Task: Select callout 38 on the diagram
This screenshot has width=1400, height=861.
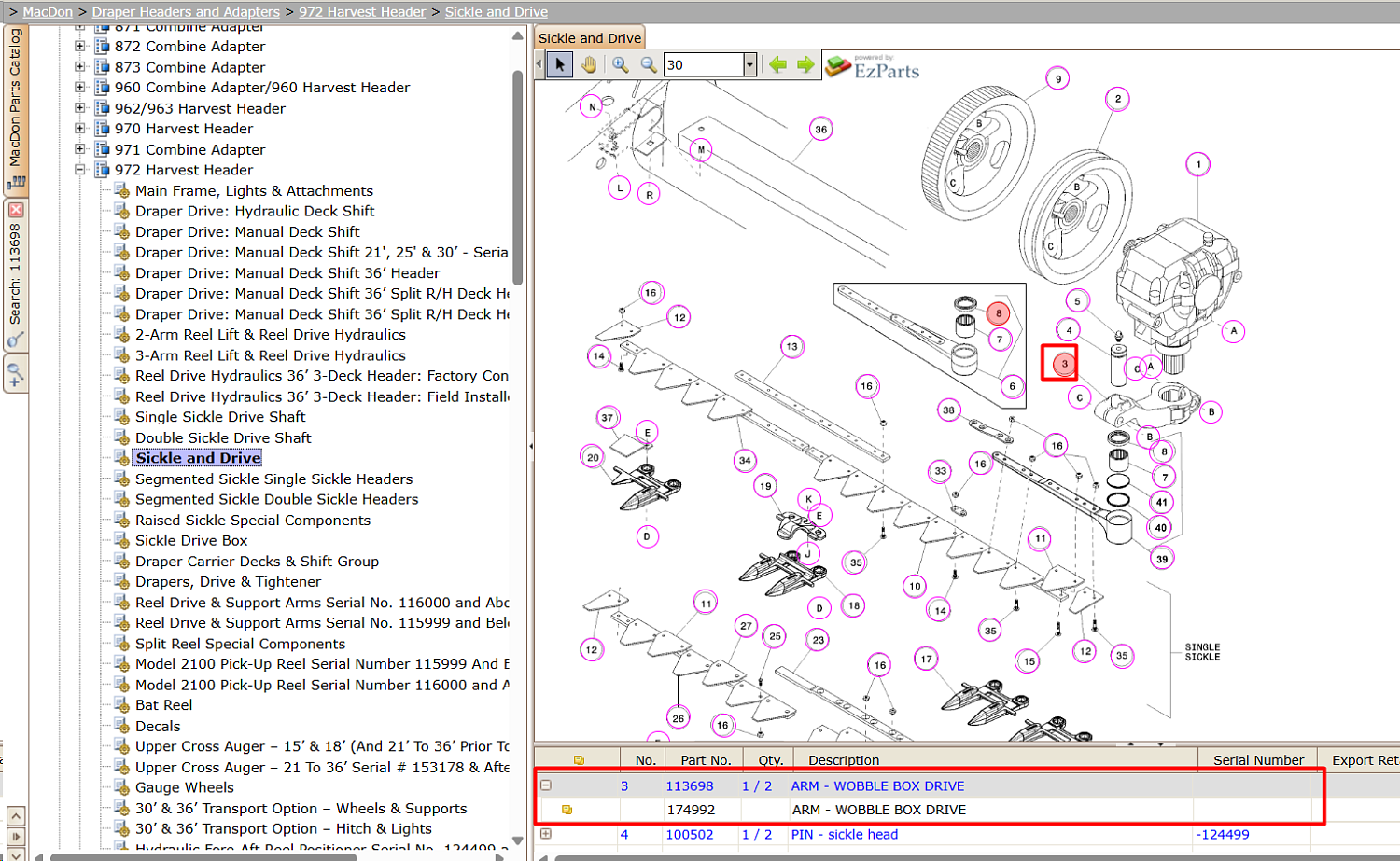Action: [948, 410]
